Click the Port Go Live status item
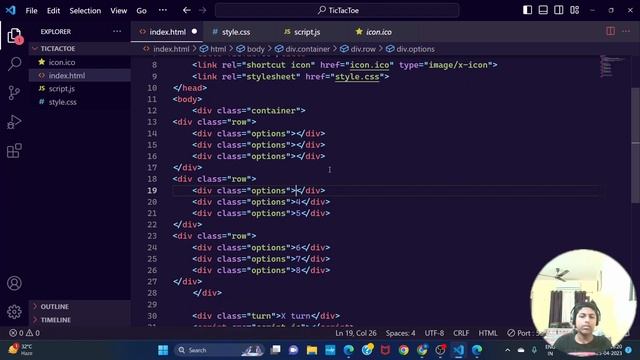Viewport: 640px width, 360px height. tap(520, 333)
